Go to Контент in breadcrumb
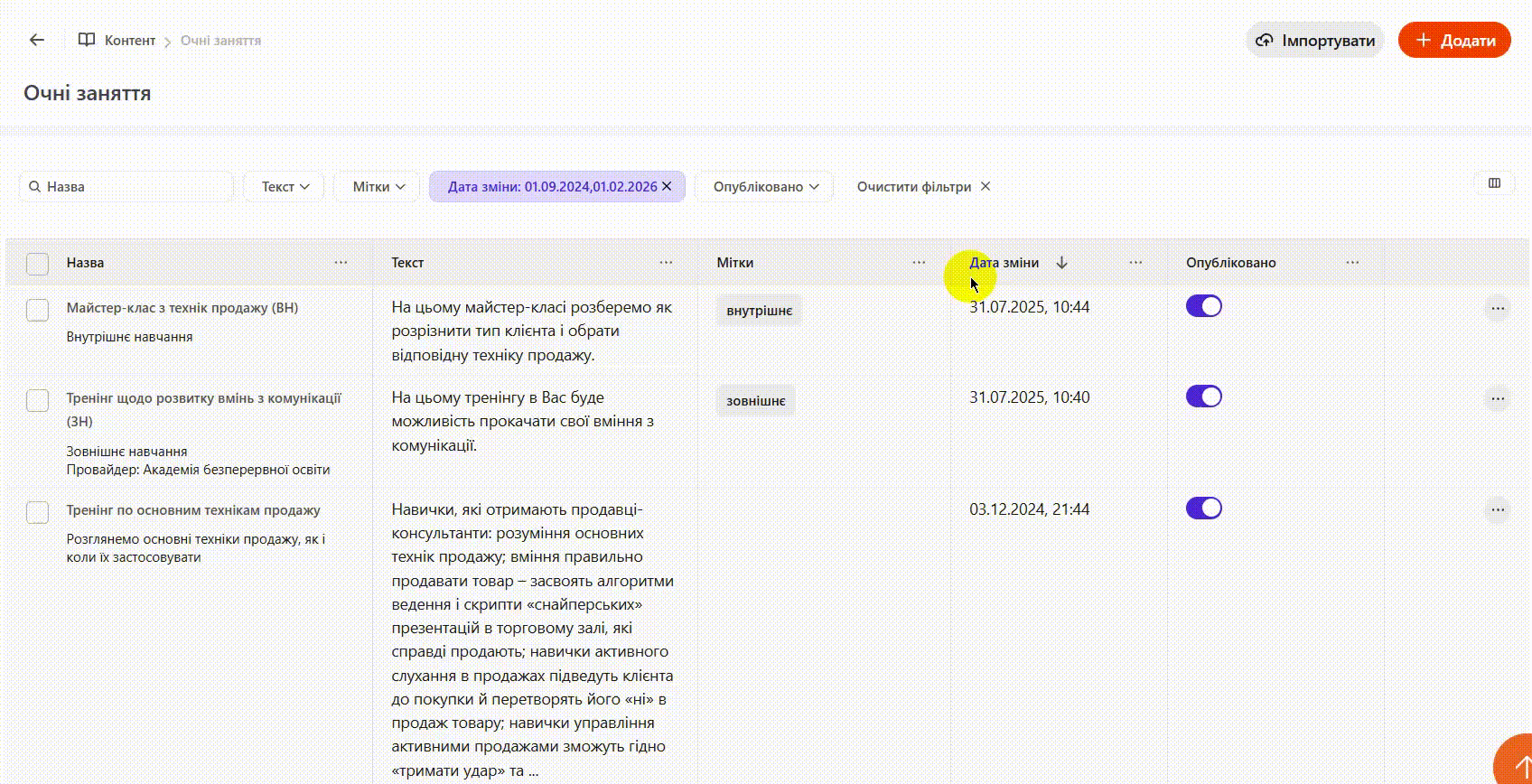1532x784 pixels. pos(129,41)
